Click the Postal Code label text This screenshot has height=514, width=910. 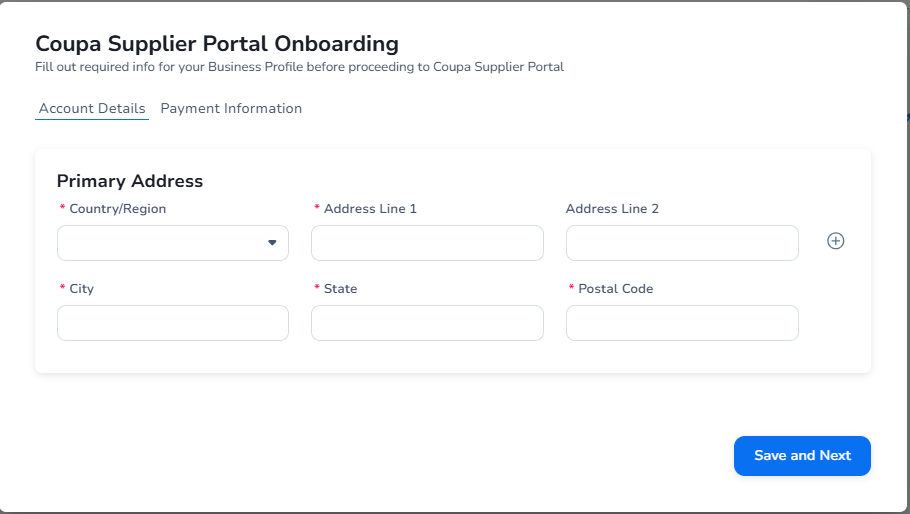point(615,289)
